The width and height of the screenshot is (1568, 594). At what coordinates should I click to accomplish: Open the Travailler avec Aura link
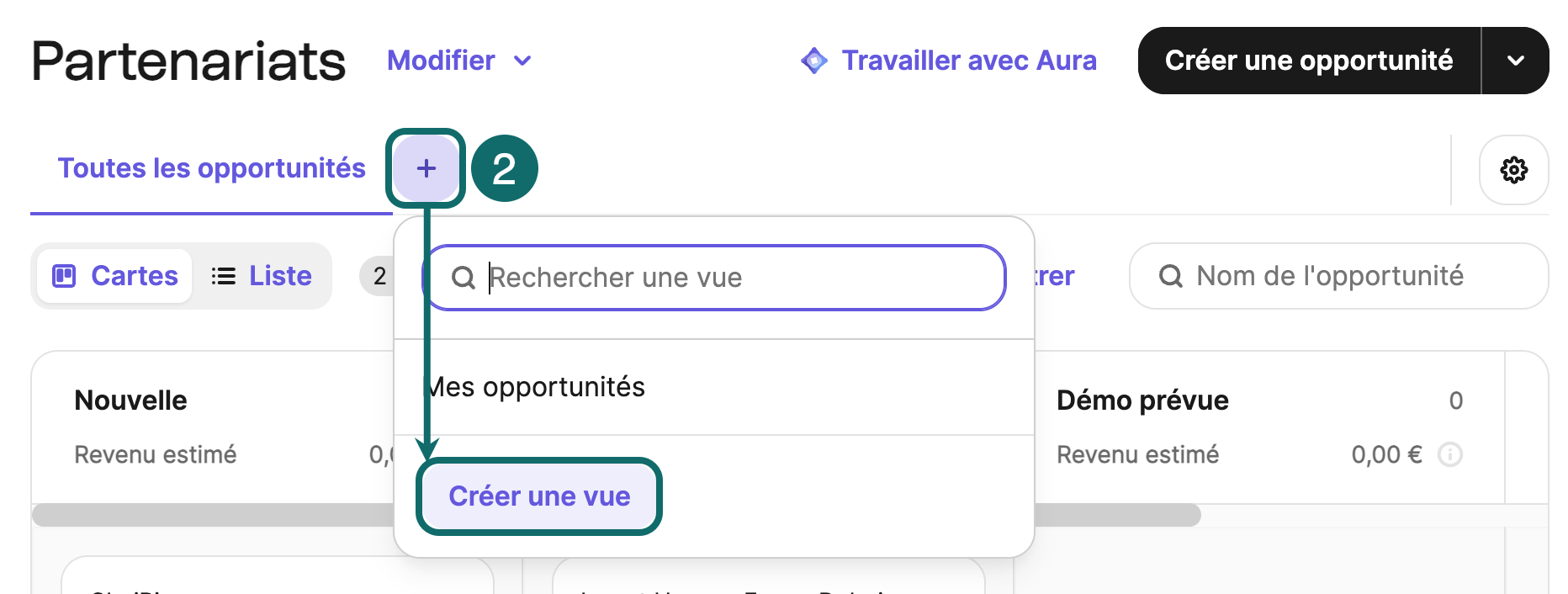[x=968, y=61]
